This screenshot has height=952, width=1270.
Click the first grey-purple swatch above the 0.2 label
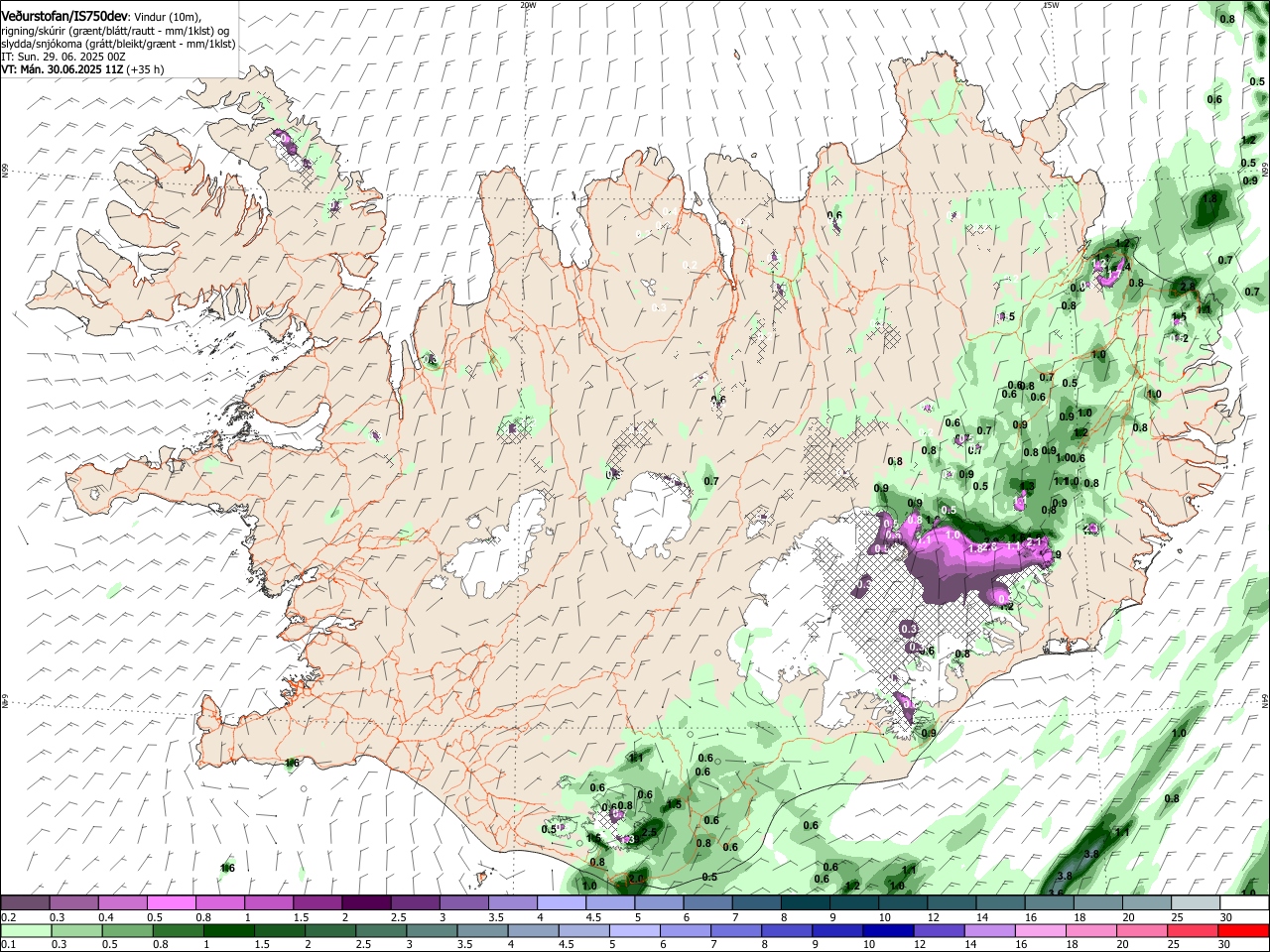click(25, 903)
